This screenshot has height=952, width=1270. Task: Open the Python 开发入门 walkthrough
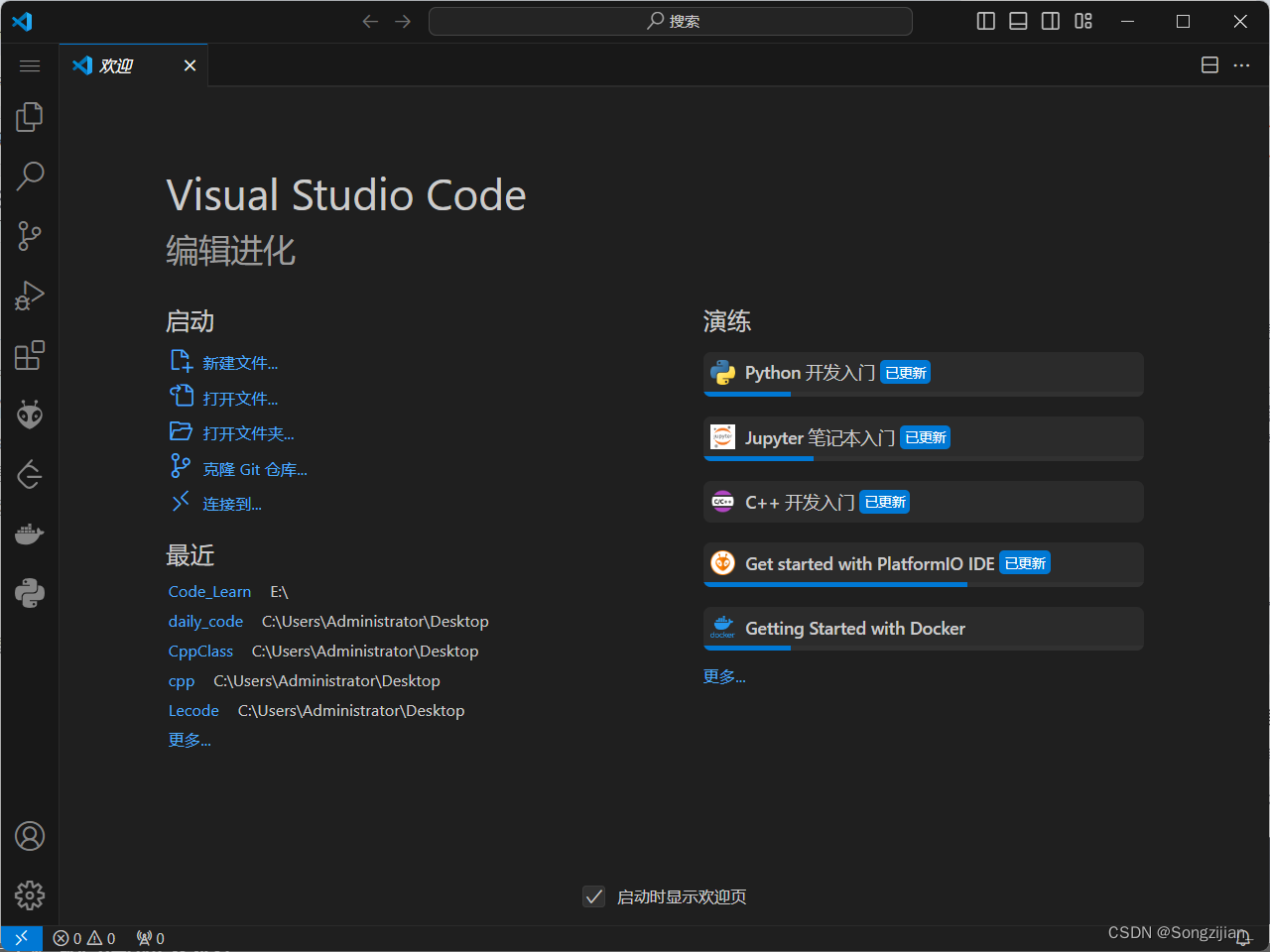[x=923, y=374]
